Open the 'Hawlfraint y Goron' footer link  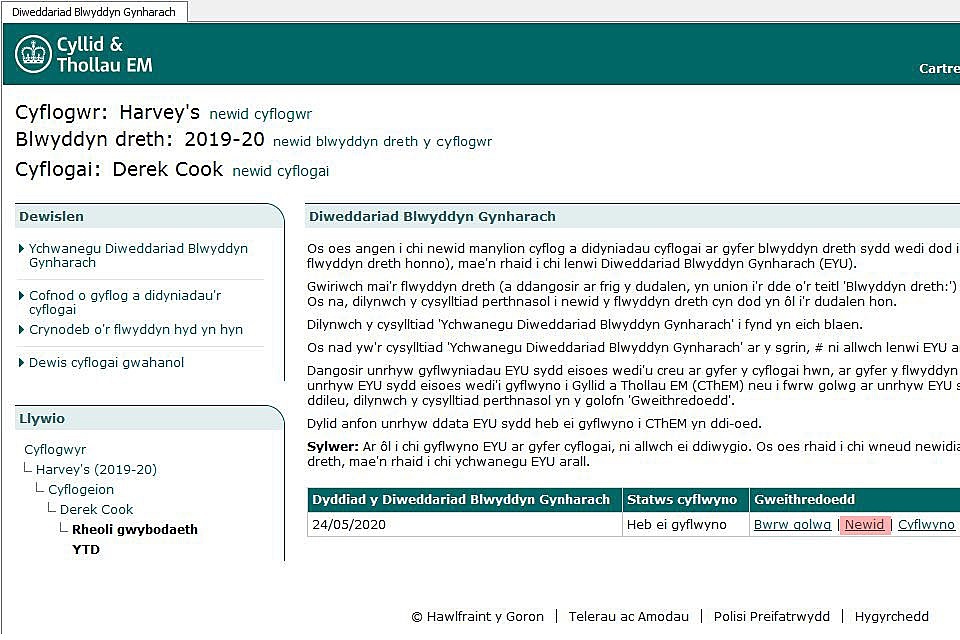tap(485, 616)
